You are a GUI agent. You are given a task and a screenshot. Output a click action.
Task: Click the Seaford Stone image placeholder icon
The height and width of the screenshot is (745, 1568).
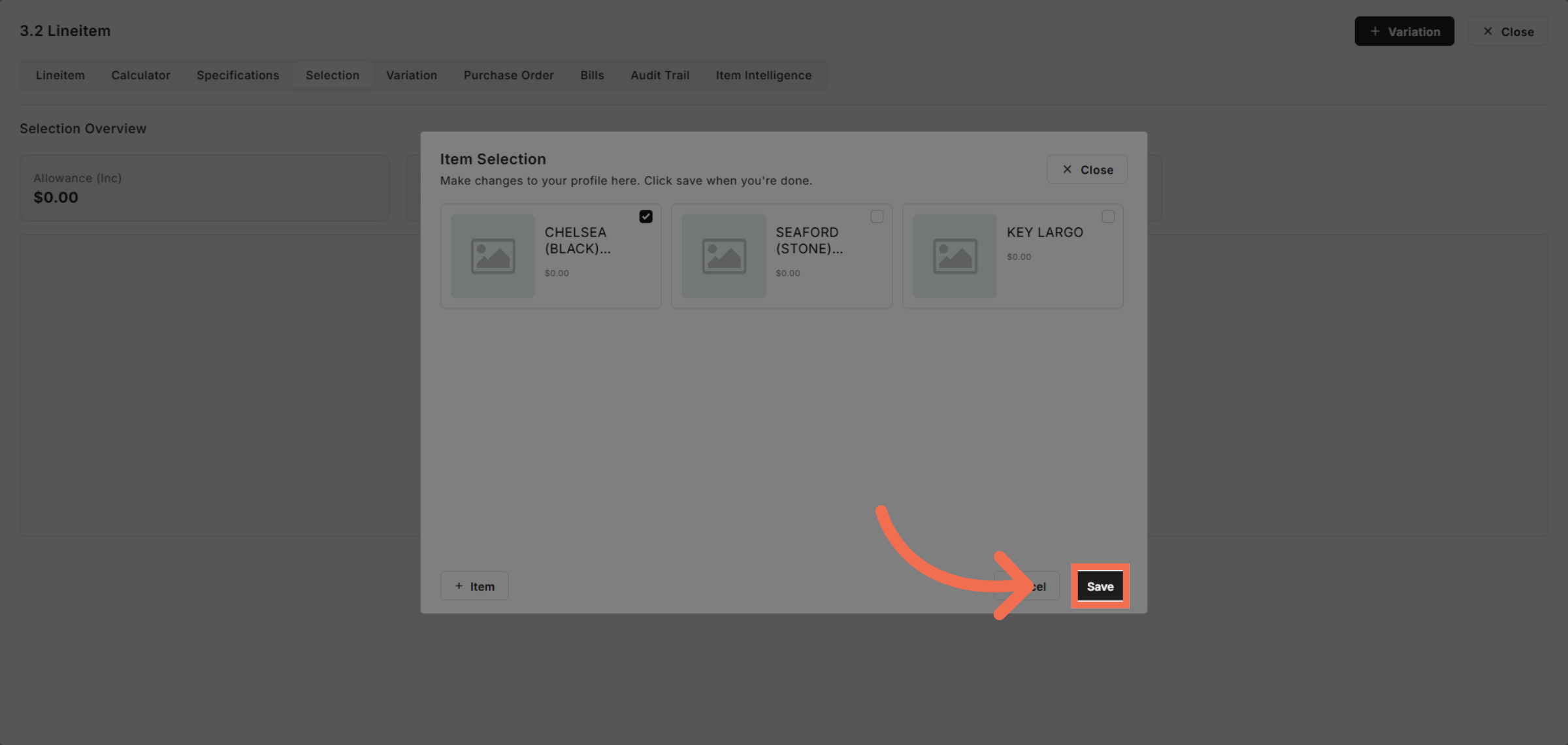point(724,256)
